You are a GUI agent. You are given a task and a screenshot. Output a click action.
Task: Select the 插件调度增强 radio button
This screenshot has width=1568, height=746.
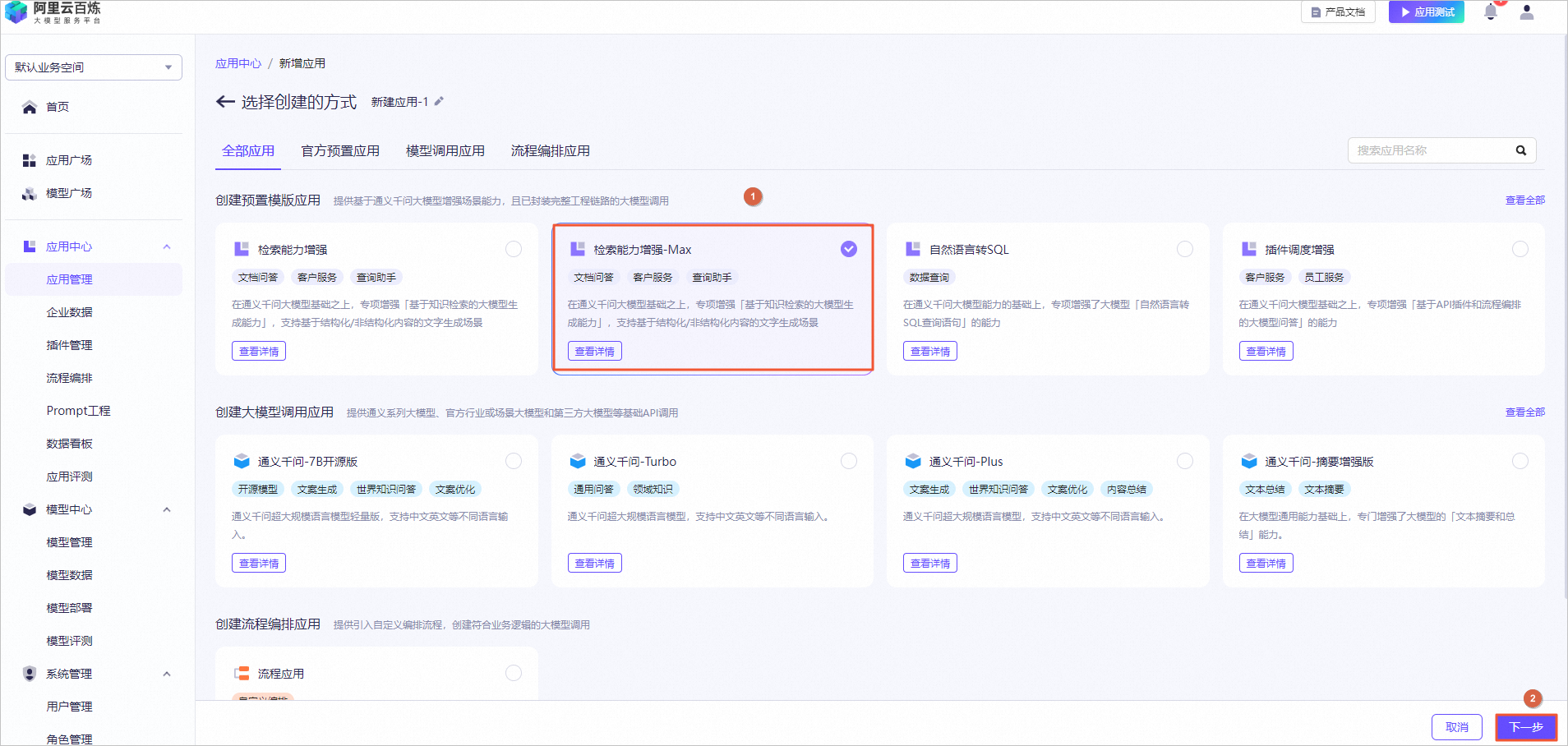coord(1520,249)
